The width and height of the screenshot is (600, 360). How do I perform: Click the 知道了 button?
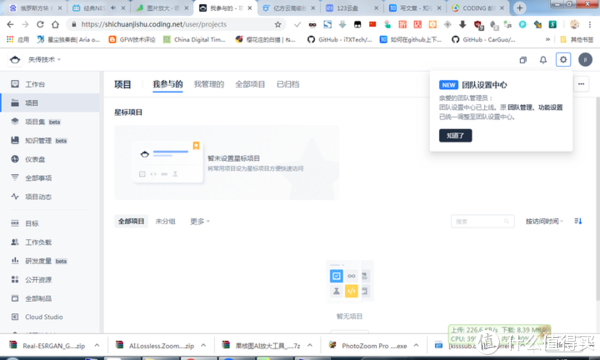point(455,135)
